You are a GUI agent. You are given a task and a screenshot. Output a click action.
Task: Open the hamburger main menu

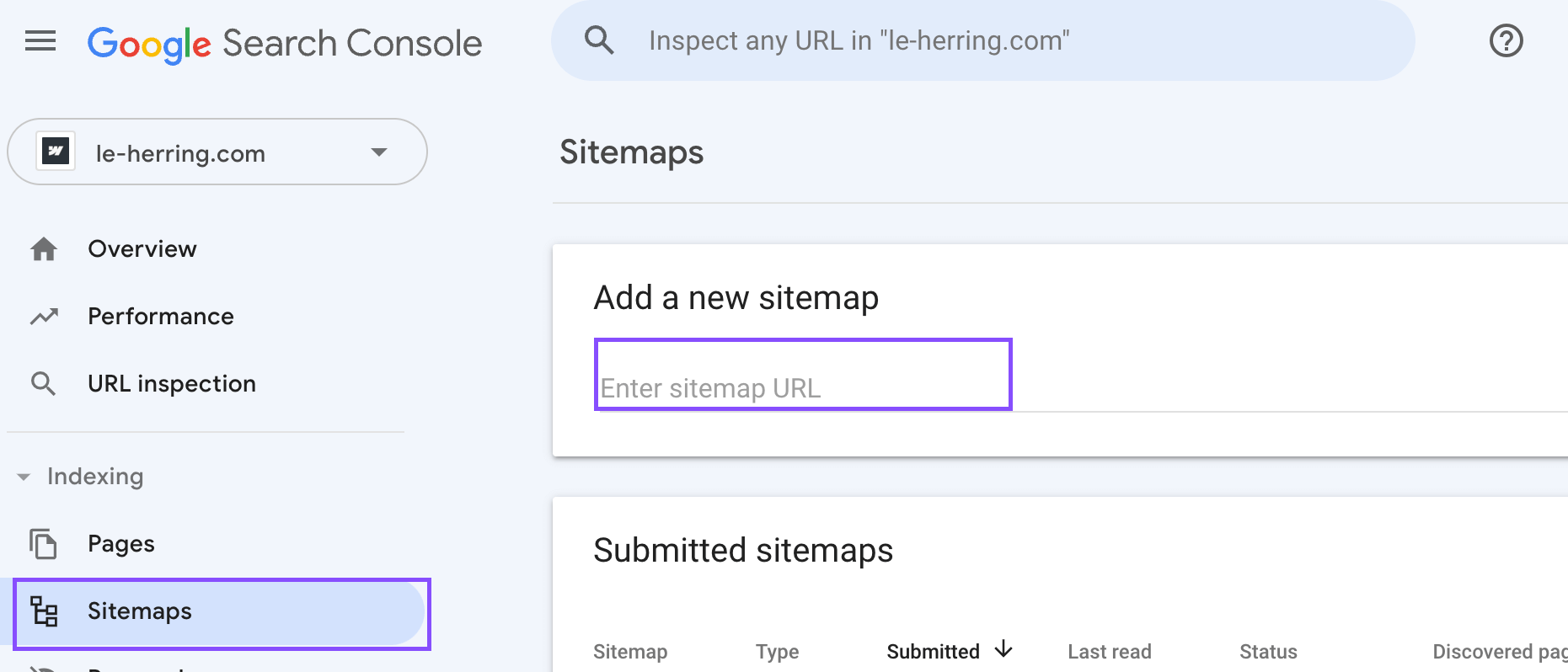40,41
